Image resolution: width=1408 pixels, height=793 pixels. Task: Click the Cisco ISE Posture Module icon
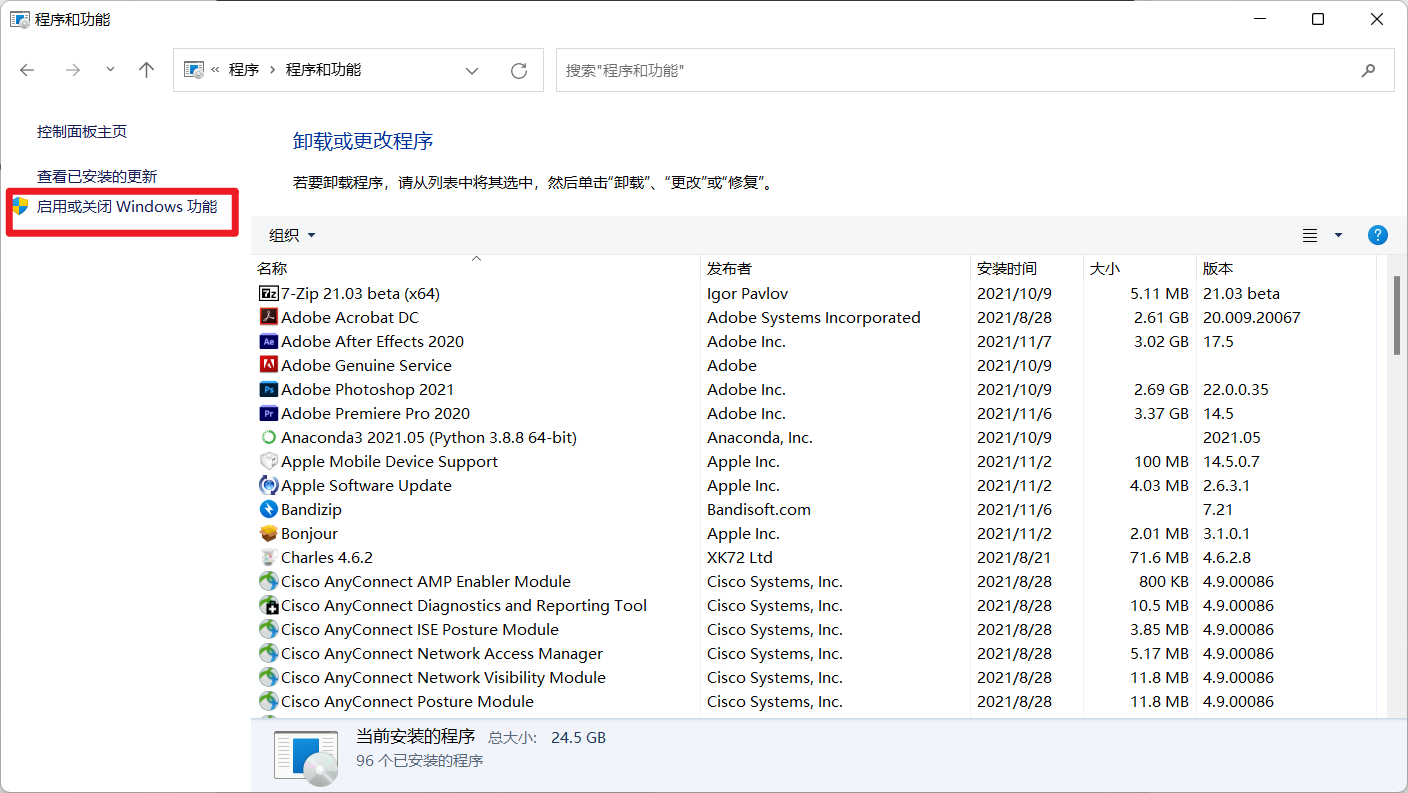pos(268,630)
